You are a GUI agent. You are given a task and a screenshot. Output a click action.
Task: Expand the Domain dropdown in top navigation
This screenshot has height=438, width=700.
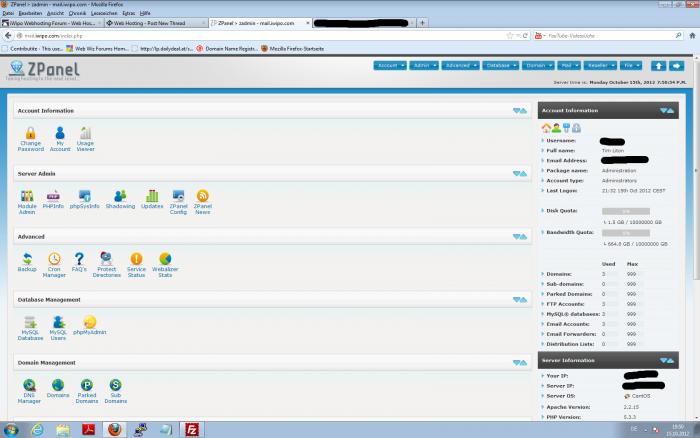(x=538, y=66)
